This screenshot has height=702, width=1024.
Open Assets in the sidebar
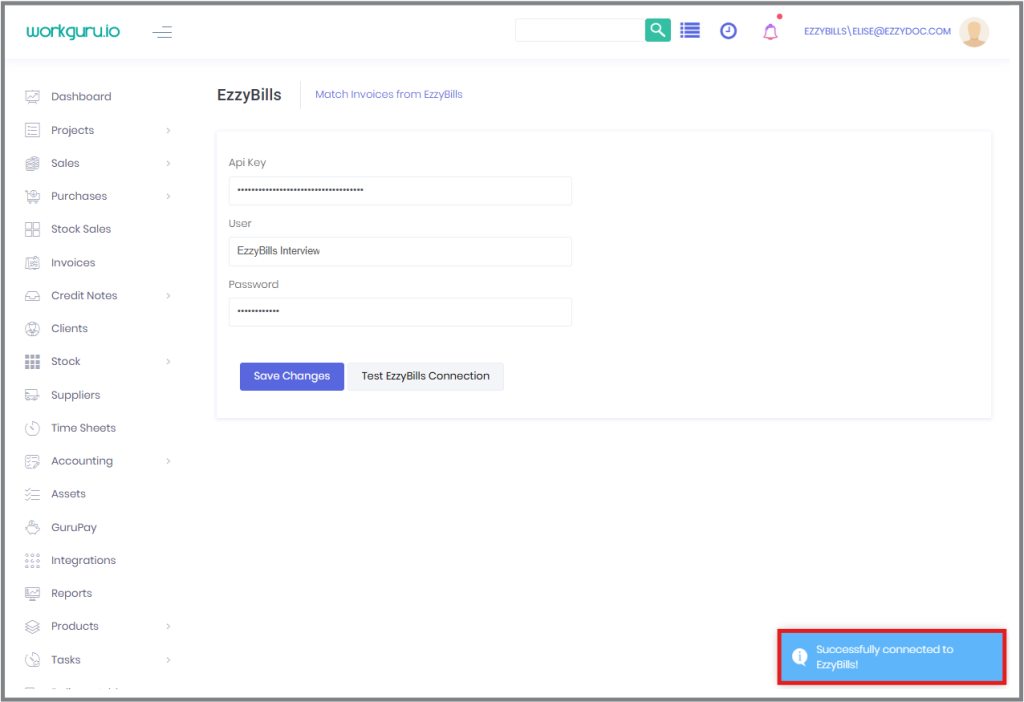pyautogui.click(x=68, y=494)
